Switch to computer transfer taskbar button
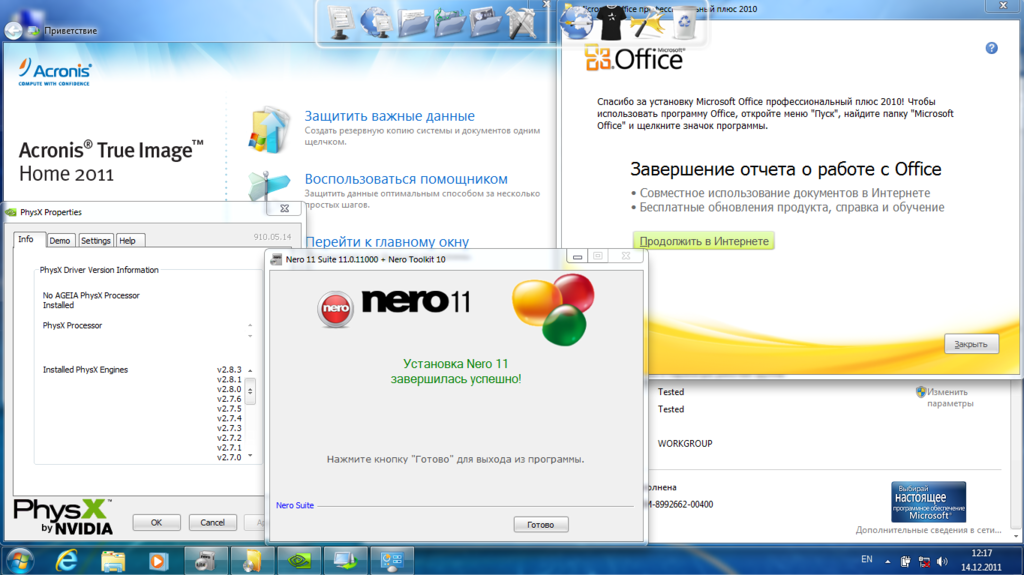This screenshot has height=575, width=1024. coord(345,561)
